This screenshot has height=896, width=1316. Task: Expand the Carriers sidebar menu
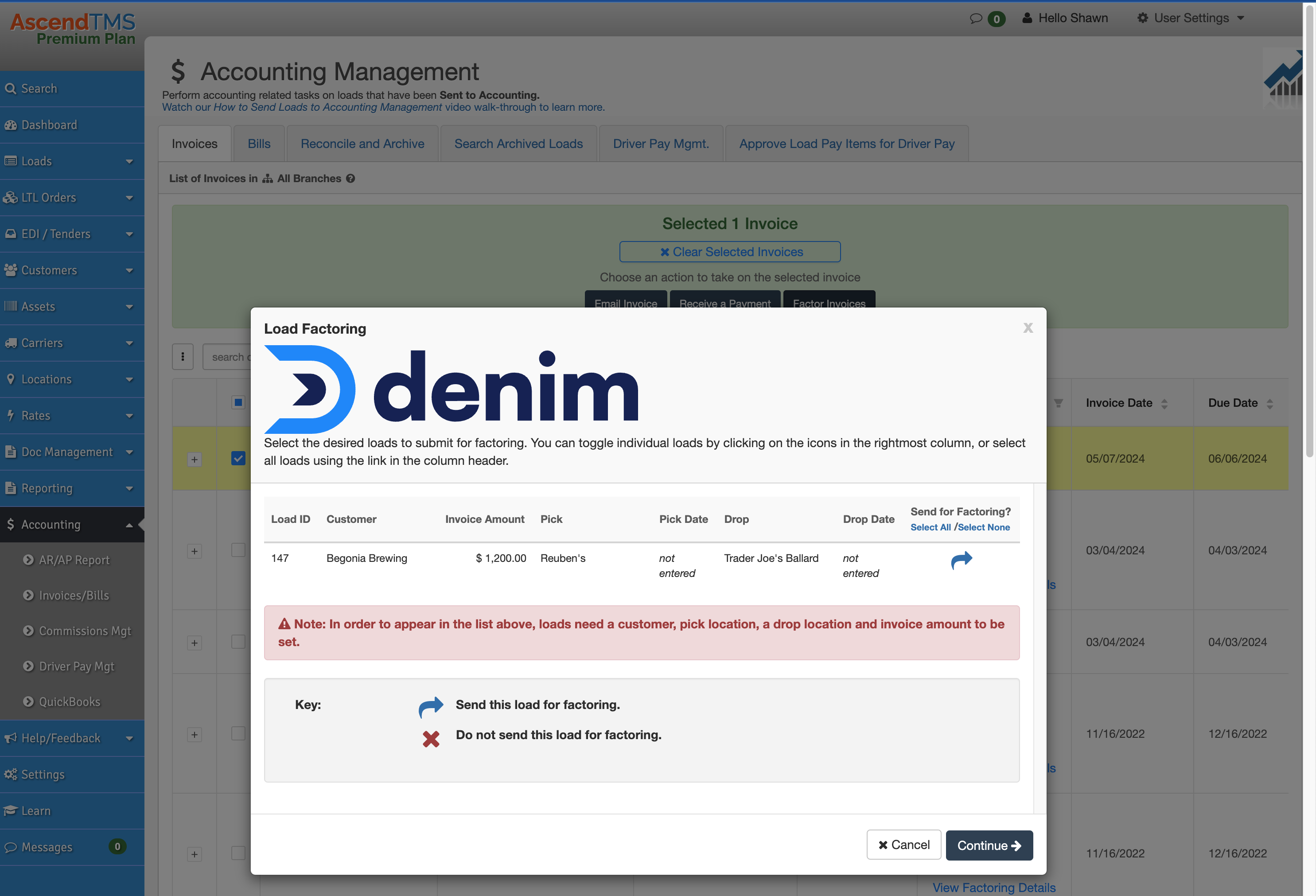point(72,343)
